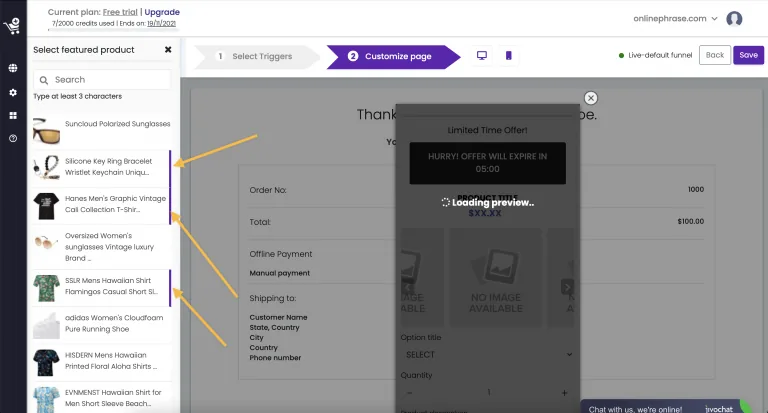
Task: Click the adidas shoe thumbnail
Action: pos(46,325)
